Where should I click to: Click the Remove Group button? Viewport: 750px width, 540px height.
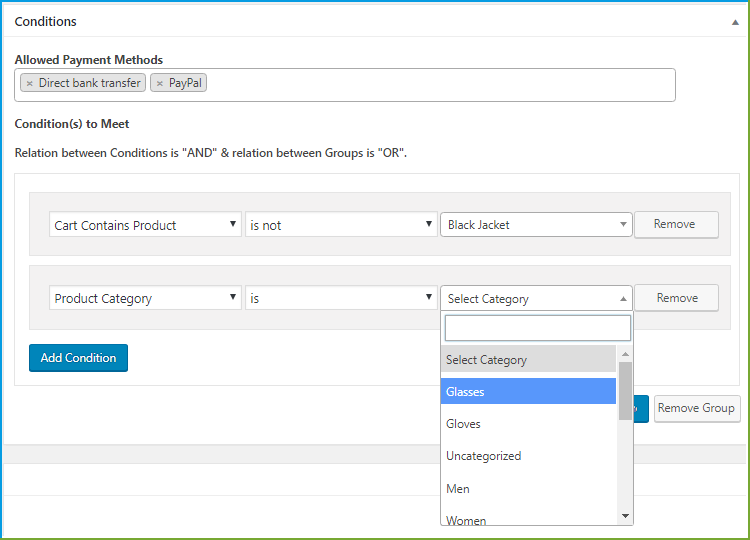[696, 408]
